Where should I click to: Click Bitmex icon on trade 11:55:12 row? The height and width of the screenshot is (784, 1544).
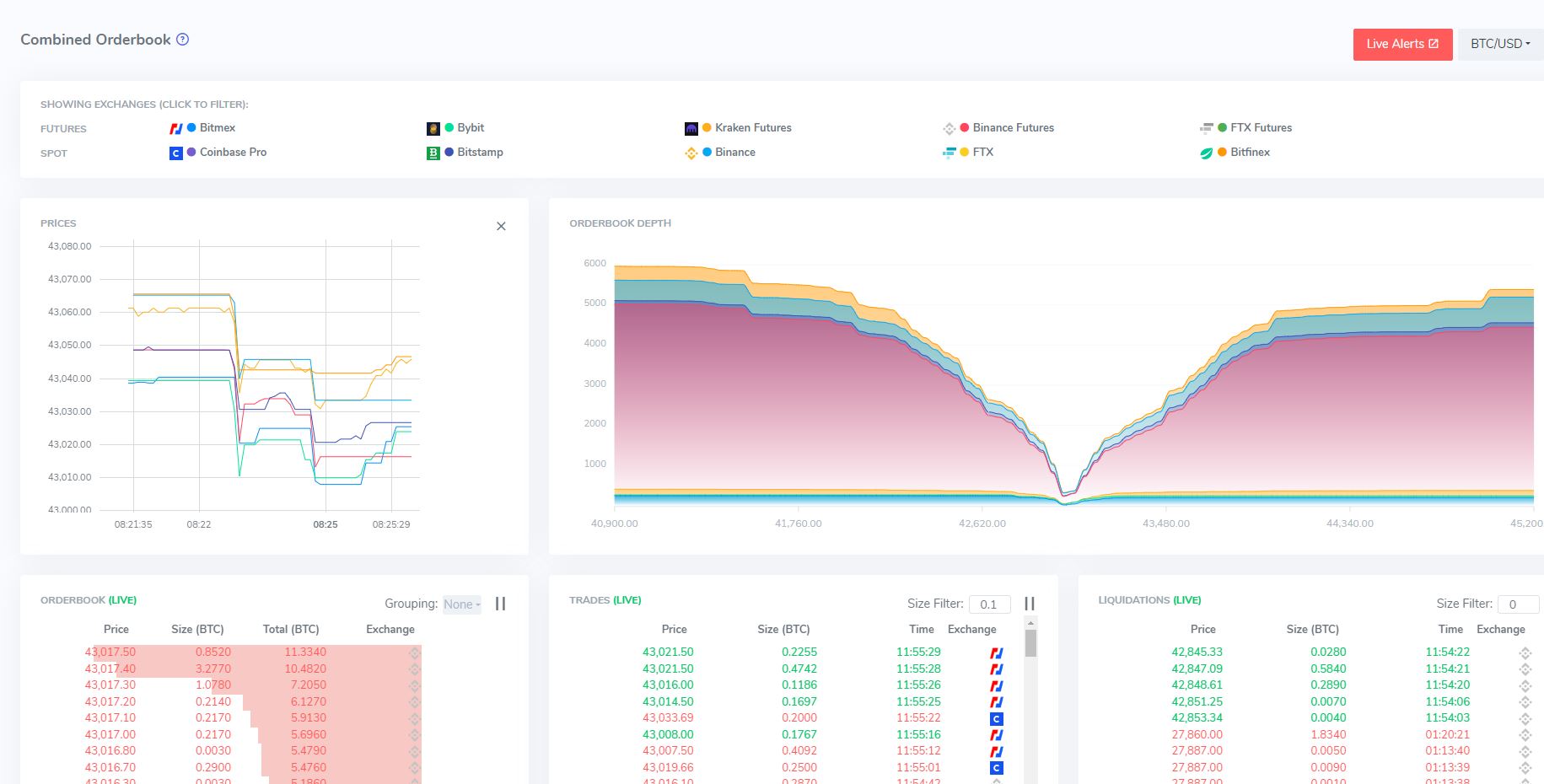coord(996,751)
